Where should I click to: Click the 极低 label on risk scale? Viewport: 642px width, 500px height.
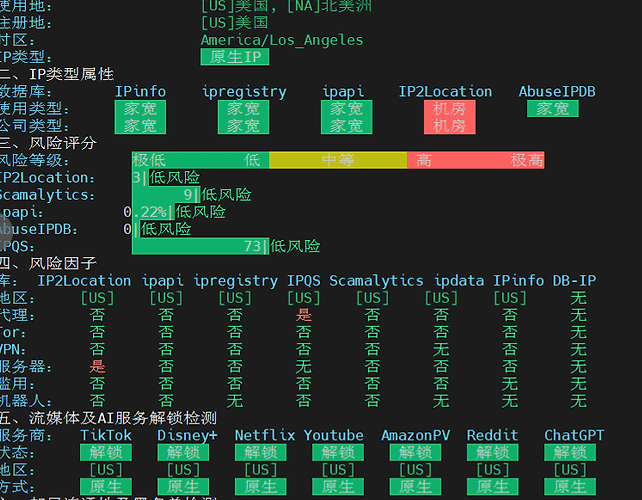point(149,160)
